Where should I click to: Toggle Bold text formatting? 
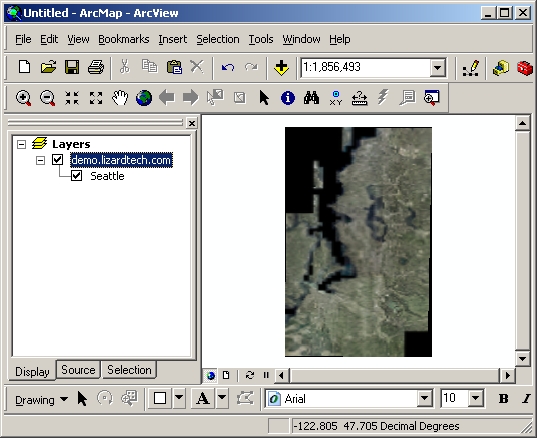(x=503, y=399)
